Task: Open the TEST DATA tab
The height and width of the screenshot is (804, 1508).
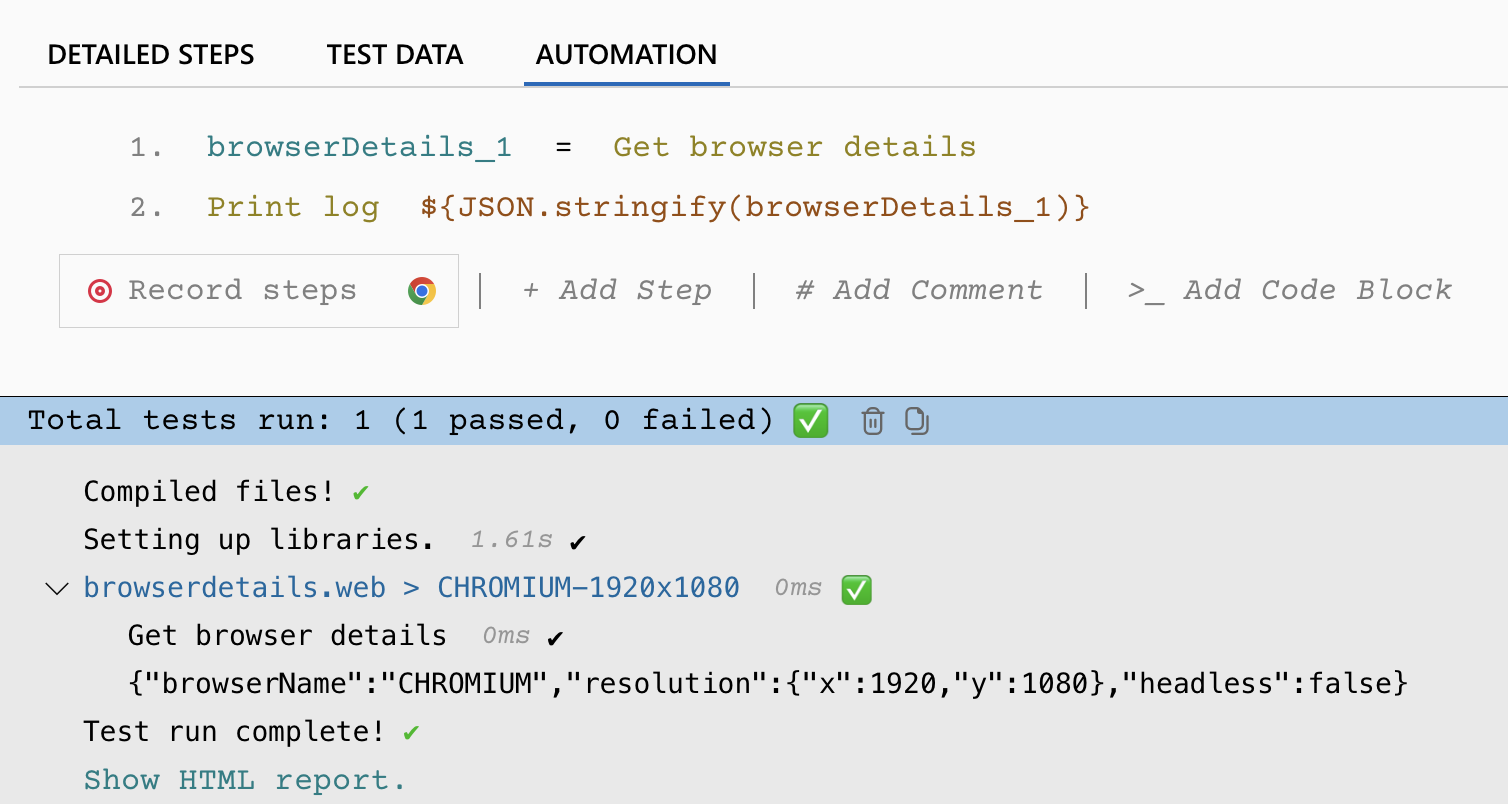Action: tap(395, 54)
